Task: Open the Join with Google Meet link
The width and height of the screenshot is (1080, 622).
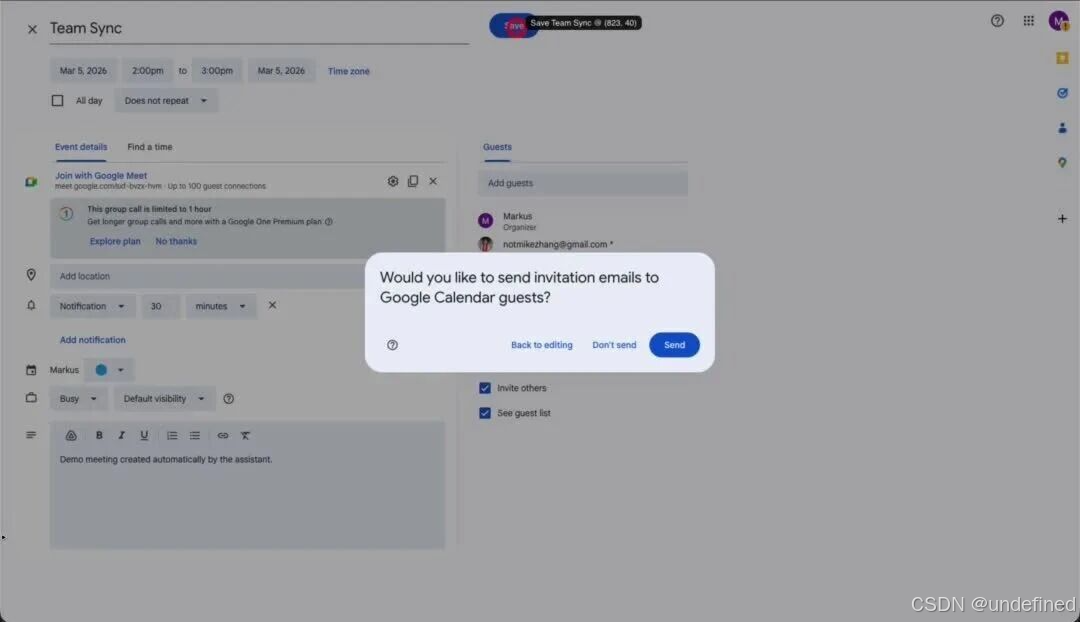Action: 101,176
